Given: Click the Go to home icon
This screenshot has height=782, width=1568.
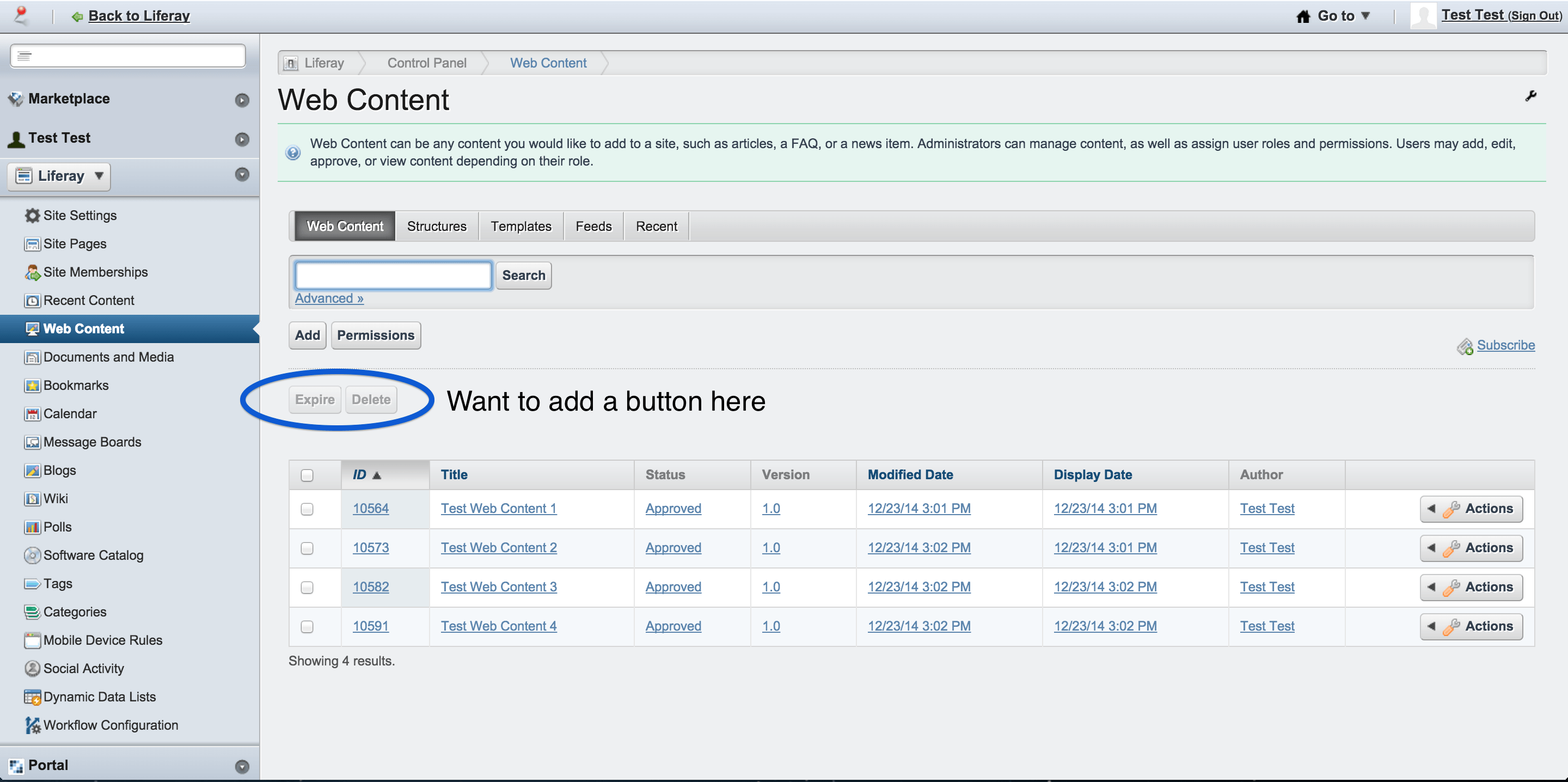Looking at the screenshot, I should pos(1303,16).
